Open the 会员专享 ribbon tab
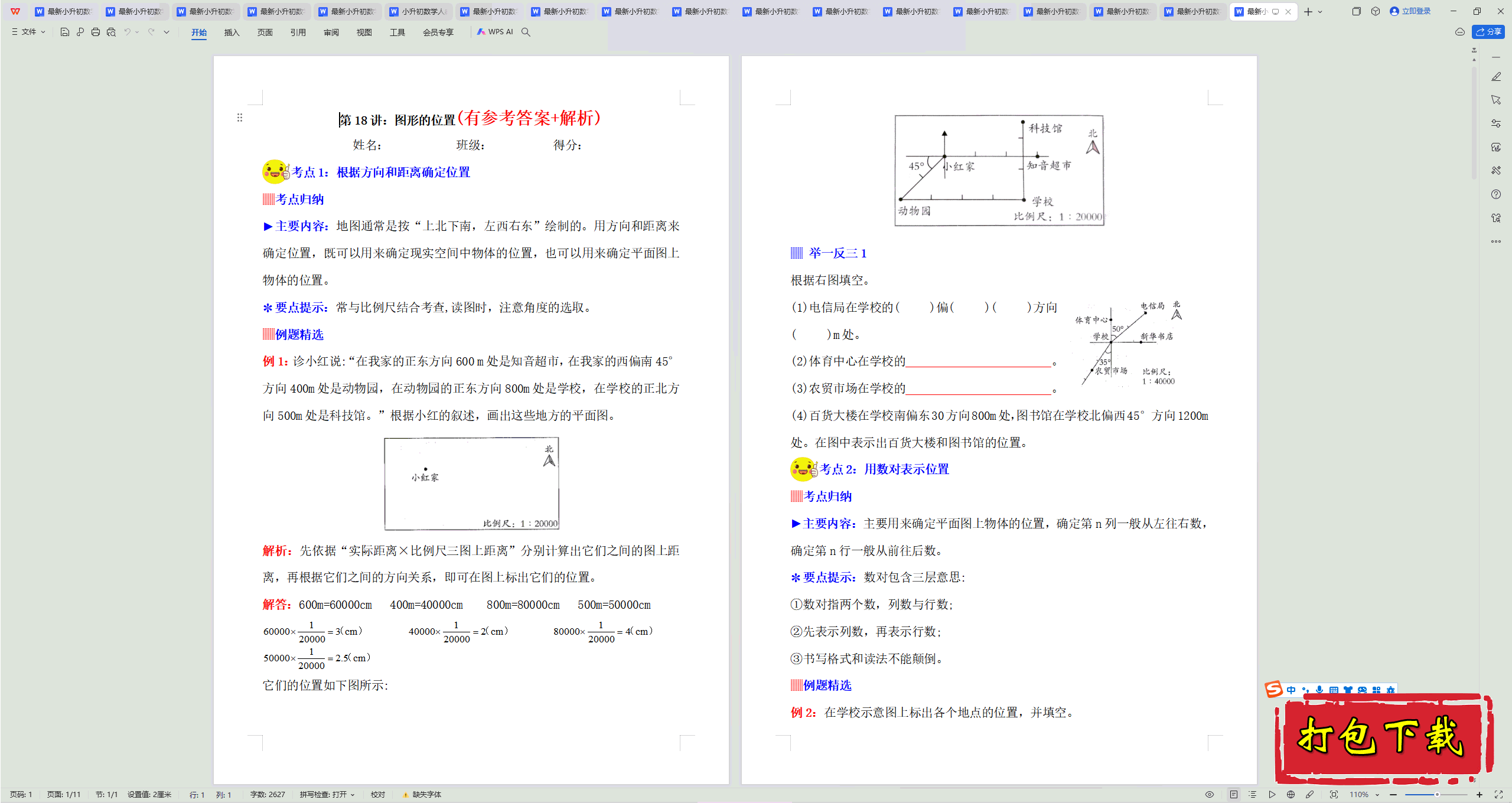This screenshot has height=803, width=1512. [438, 32]
